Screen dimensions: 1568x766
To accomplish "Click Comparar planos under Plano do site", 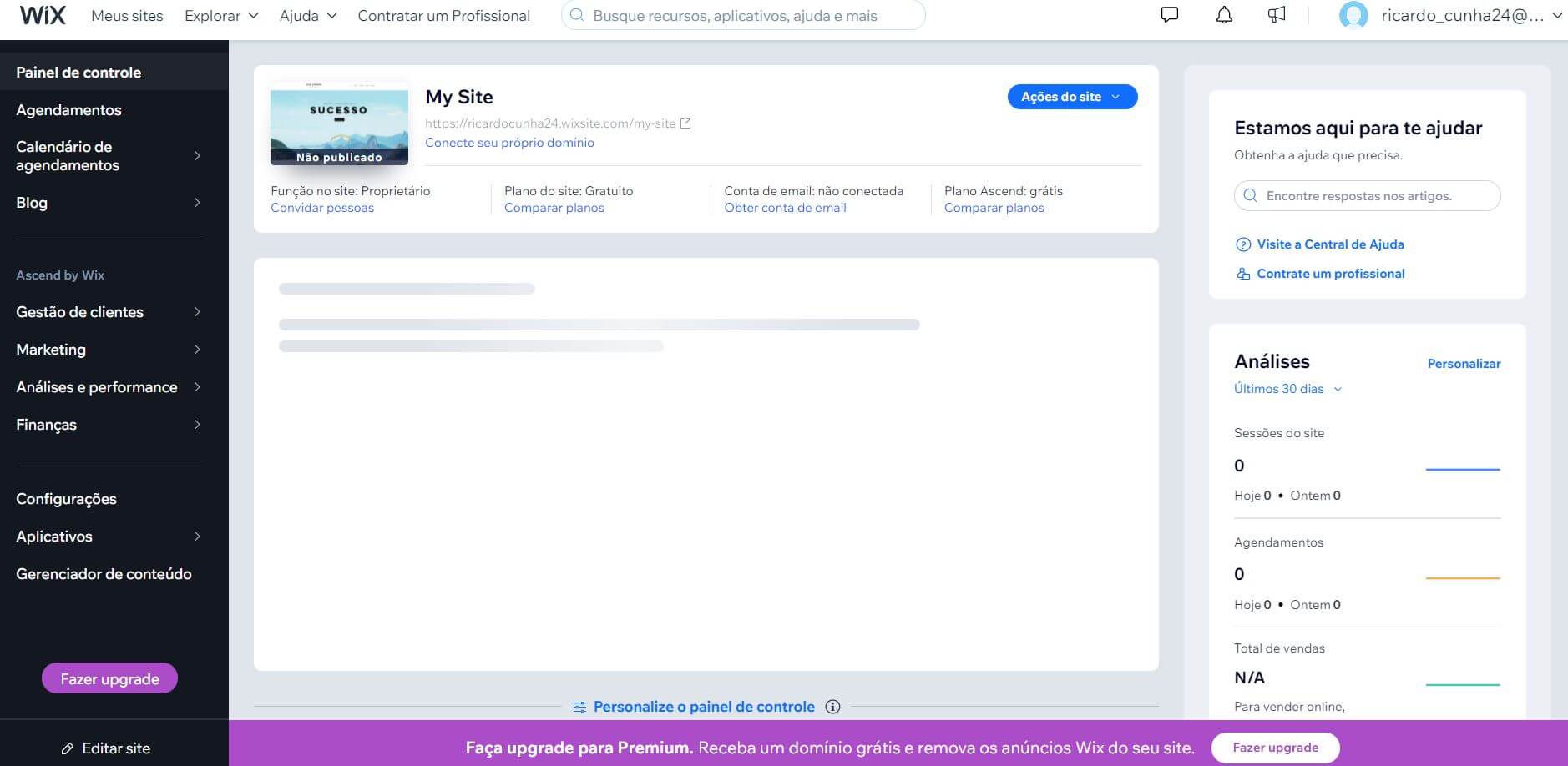I will [554, 208].
